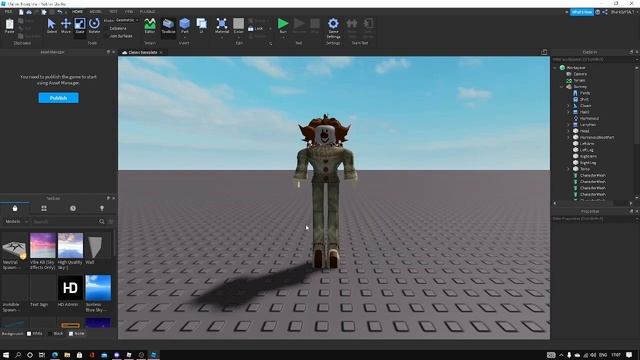The width and height of the screenshot is (640, 360).
Task: Open the Toolbox Inventory grid tab
Action: 44,208
